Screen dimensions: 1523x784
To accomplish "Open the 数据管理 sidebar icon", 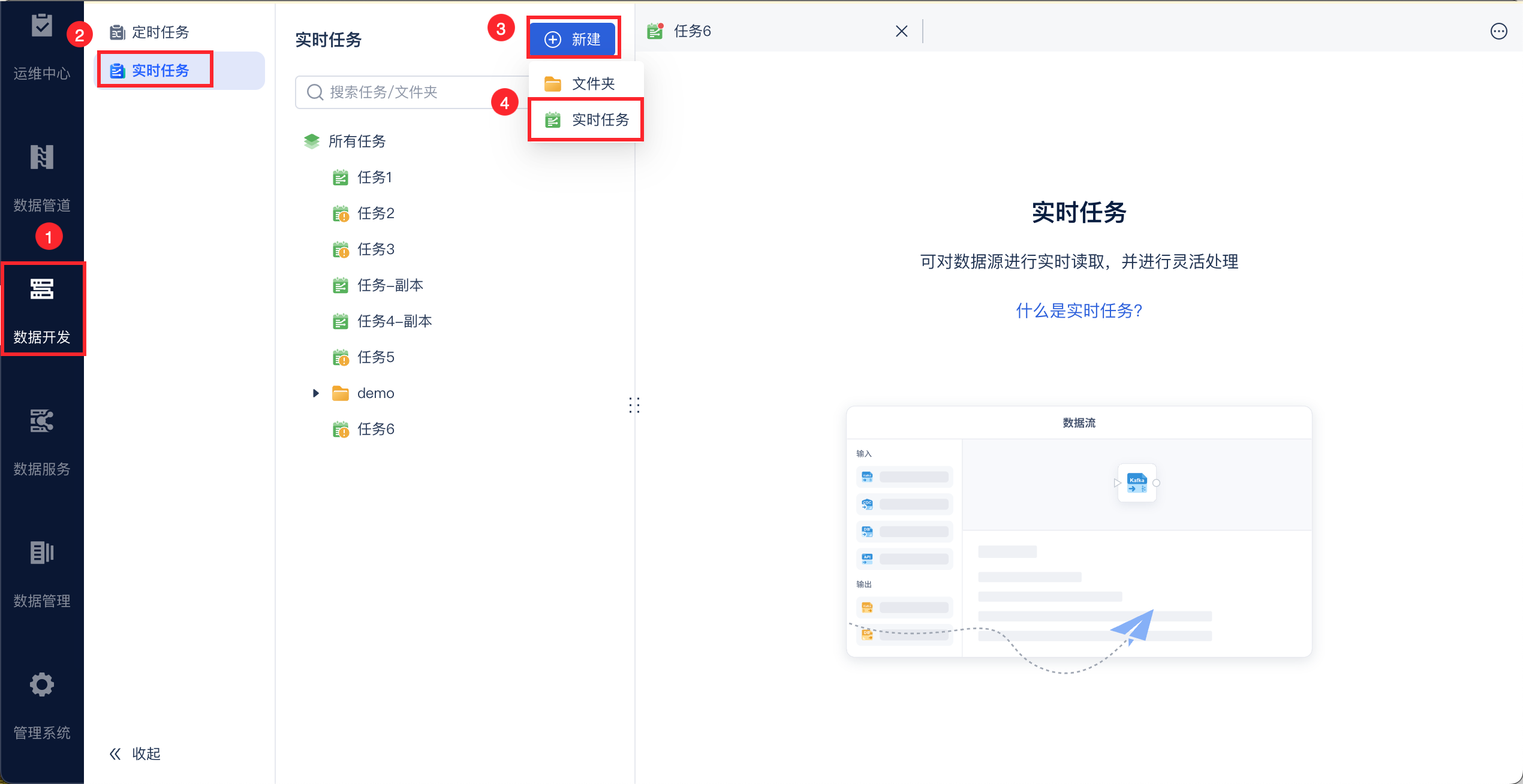I will pyautogui.click(x=41, y=553).
